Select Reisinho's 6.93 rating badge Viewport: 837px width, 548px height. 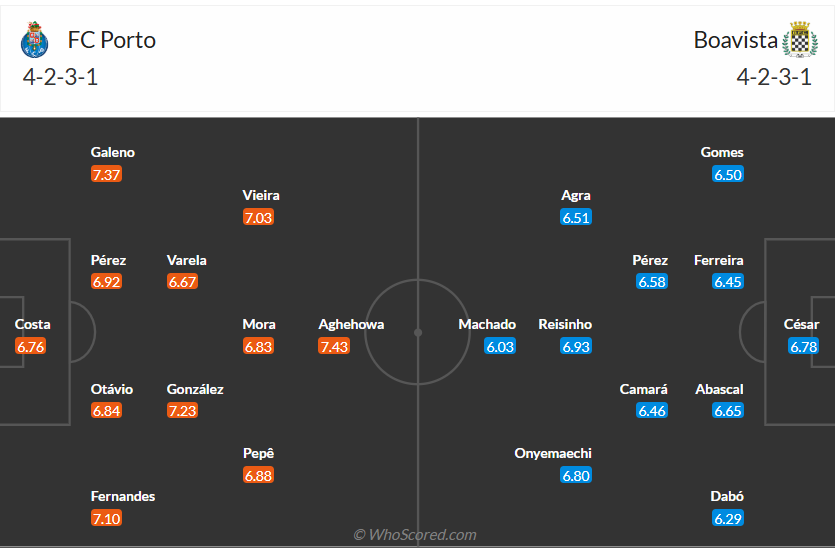tap(576, 346)
